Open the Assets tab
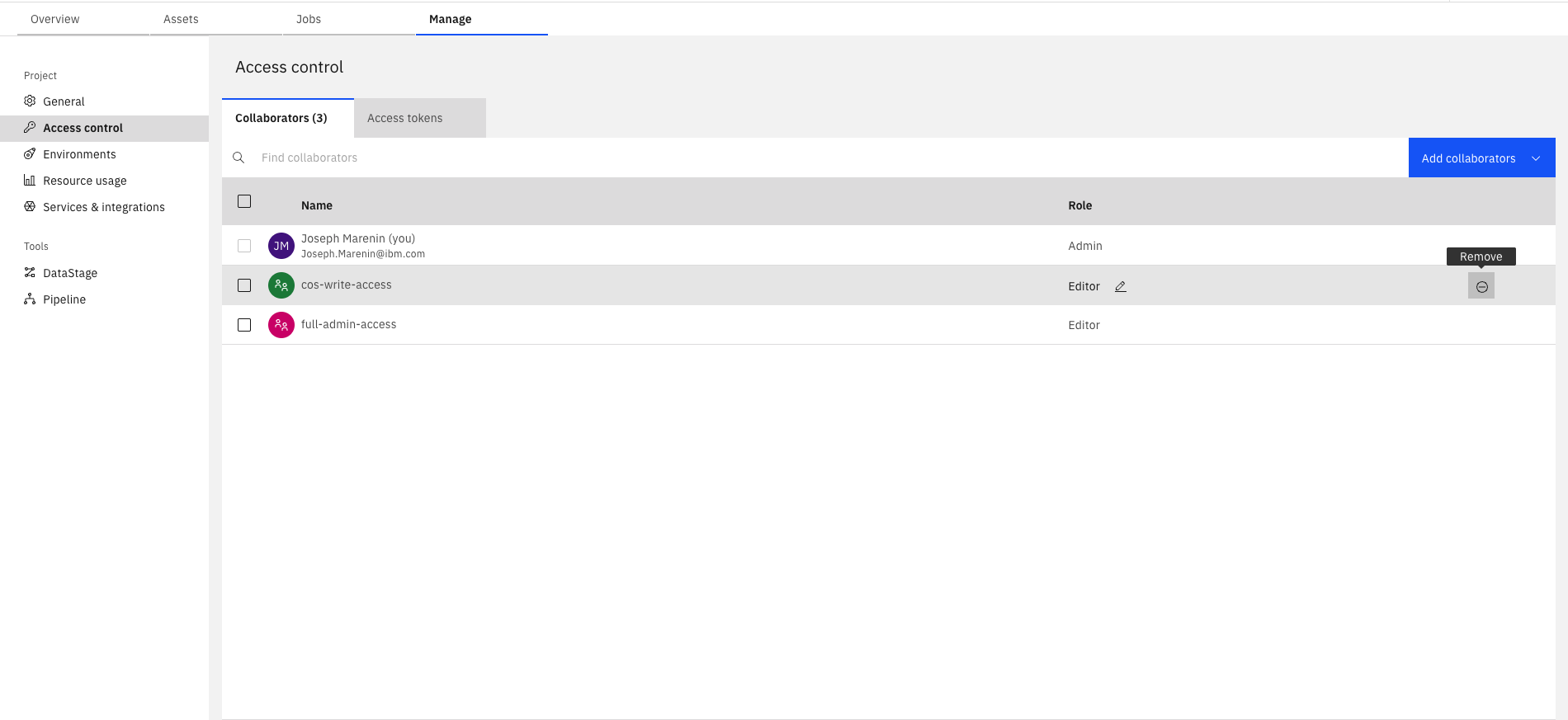1568x720 pixels. point(181,19)
